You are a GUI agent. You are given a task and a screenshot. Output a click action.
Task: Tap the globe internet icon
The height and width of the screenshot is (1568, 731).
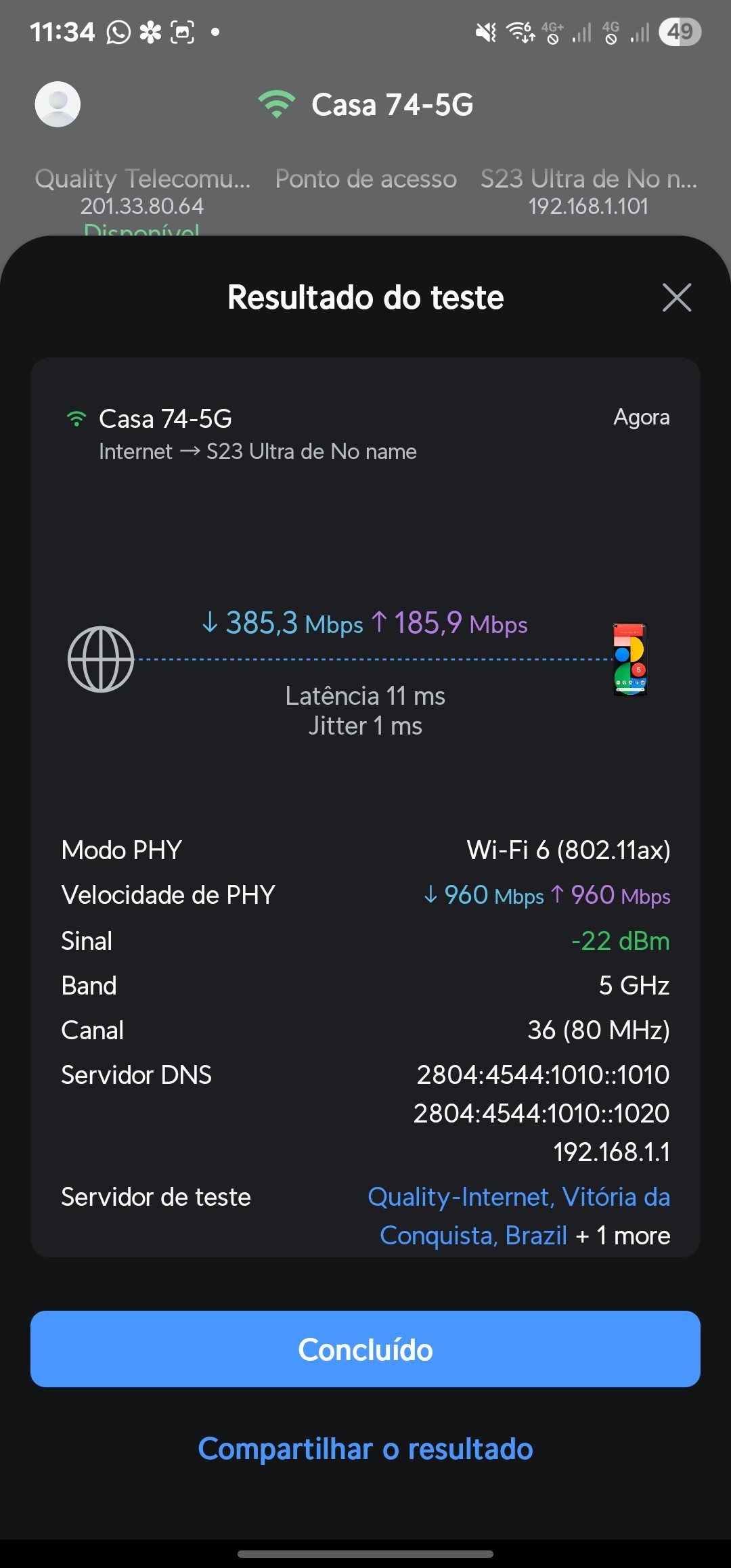(x=101, y=659)
